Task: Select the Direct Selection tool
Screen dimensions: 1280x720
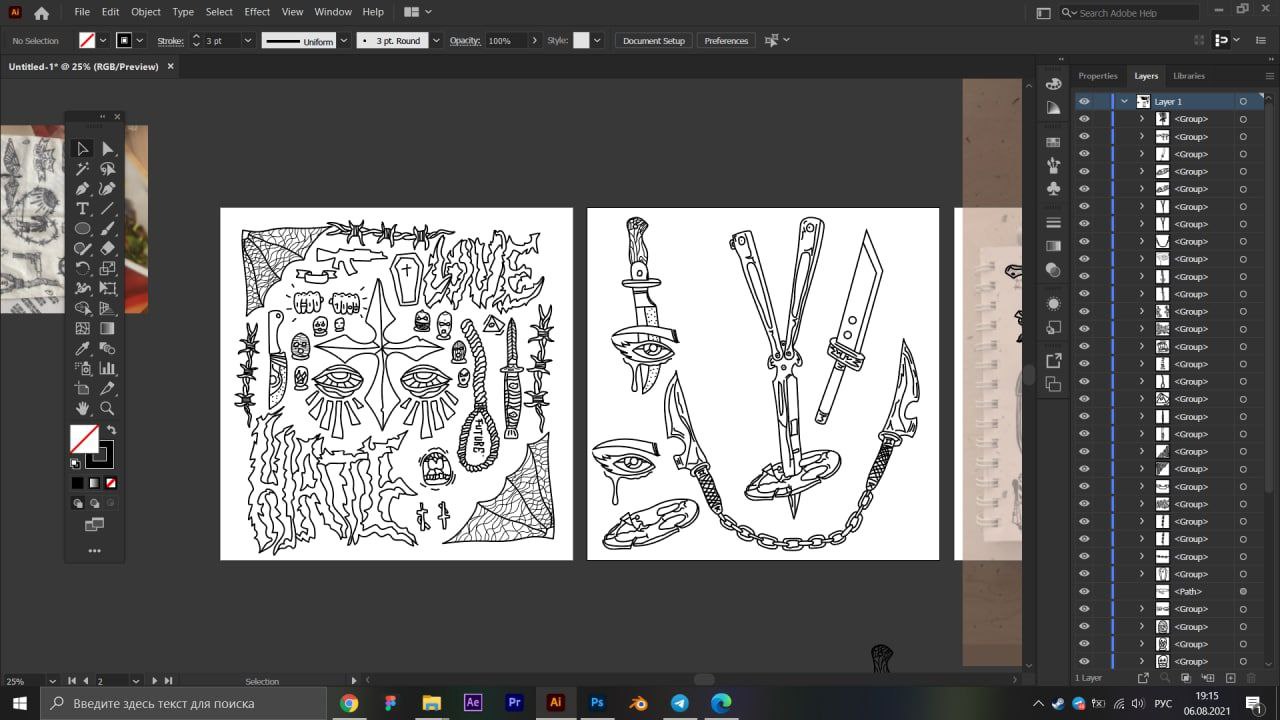Action: [x=107, y=149]
